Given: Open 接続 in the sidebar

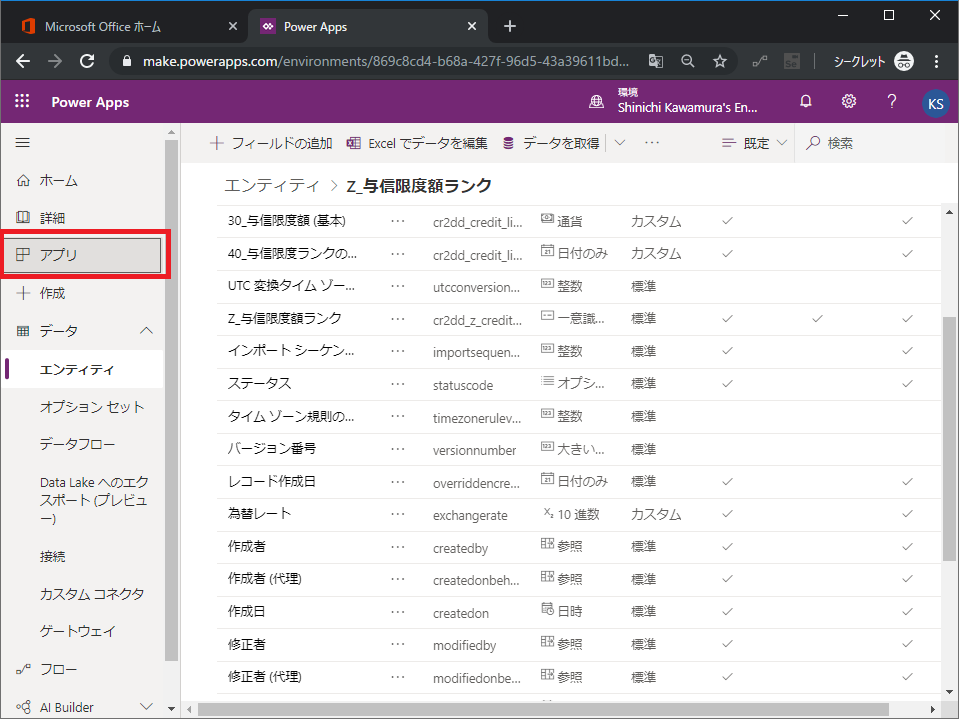Looking at the screenshot, I should [x=53, y=556].
